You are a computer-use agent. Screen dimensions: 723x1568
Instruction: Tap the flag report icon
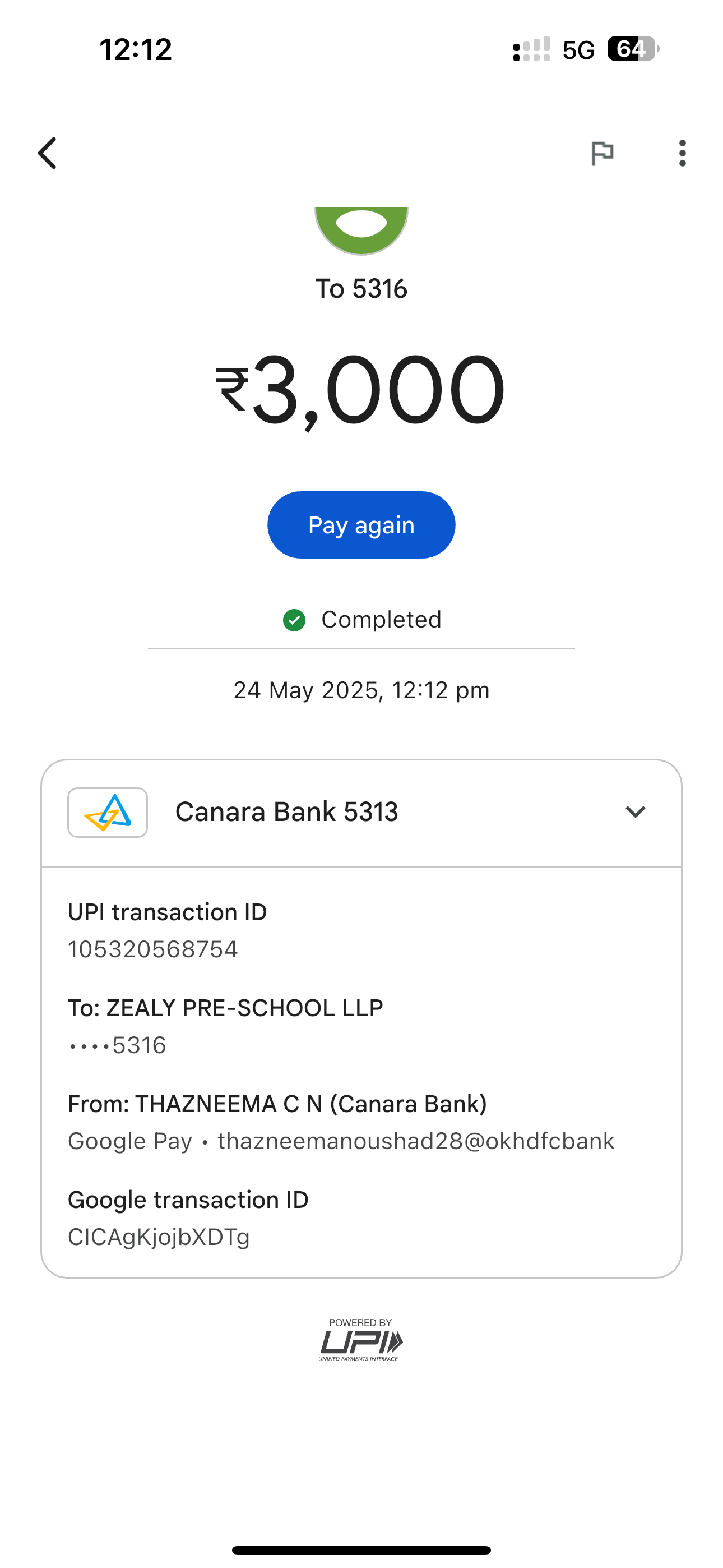(602, 153)
